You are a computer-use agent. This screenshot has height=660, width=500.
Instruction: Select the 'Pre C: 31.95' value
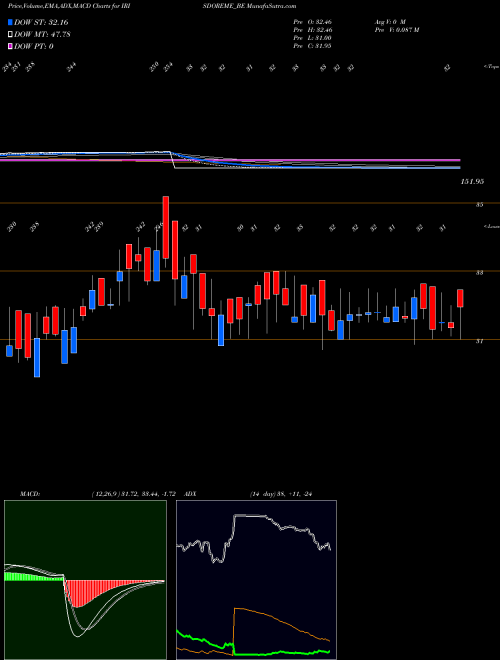coord(313,46)
